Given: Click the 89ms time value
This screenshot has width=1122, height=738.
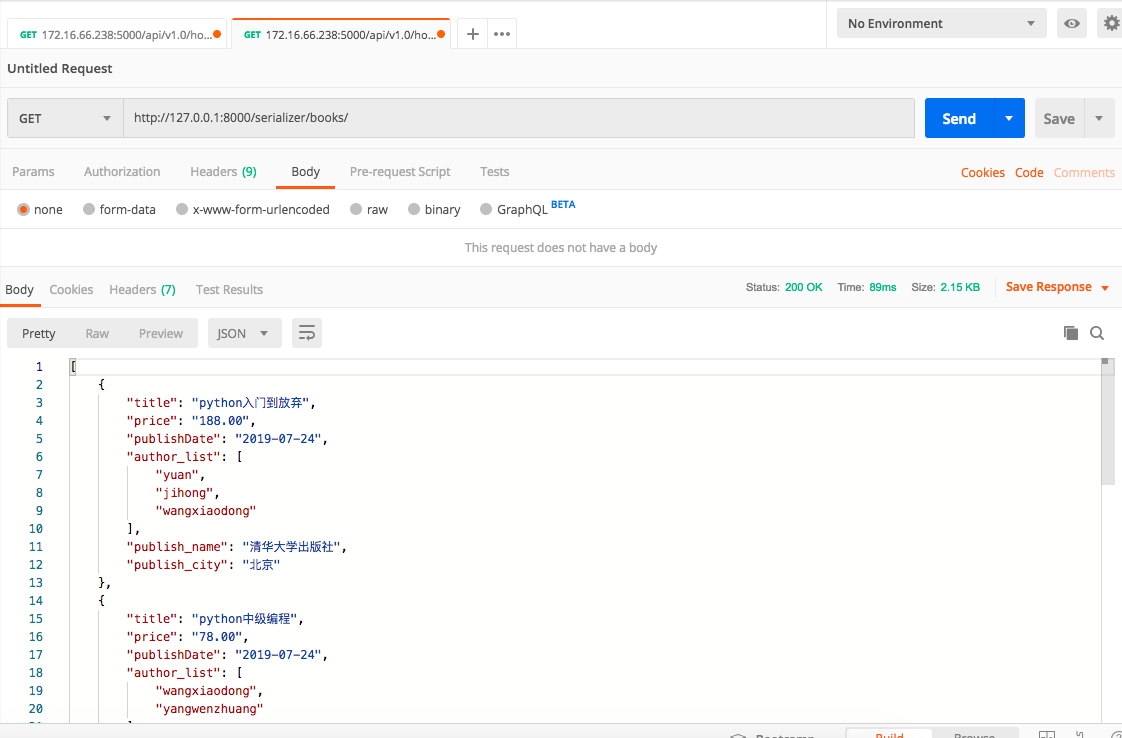Looking at the screenshot, I should (x=882, y=287).
